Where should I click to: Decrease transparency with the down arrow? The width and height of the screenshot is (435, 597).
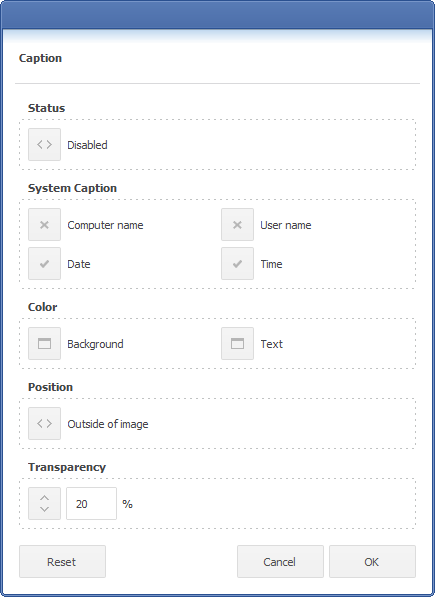coord(44,509)
